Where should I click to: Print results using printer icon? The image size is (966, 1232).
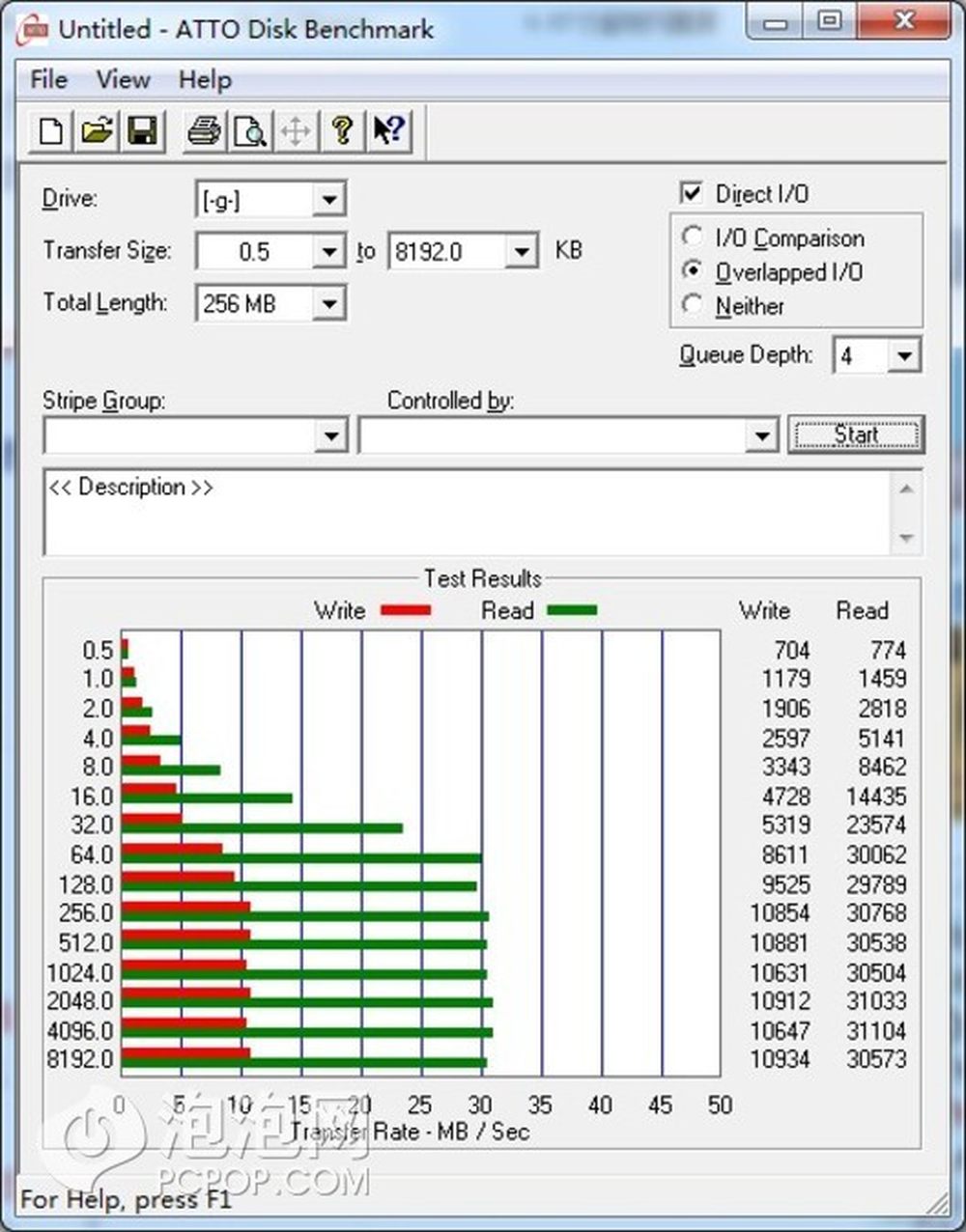coord(204,130)
